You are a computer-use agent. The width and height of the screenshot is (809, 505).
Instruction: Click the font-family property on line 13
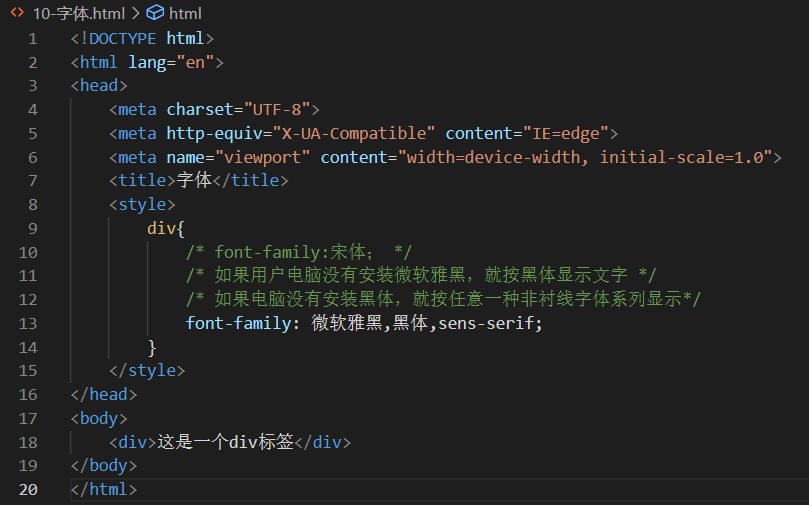pos(238,323)
